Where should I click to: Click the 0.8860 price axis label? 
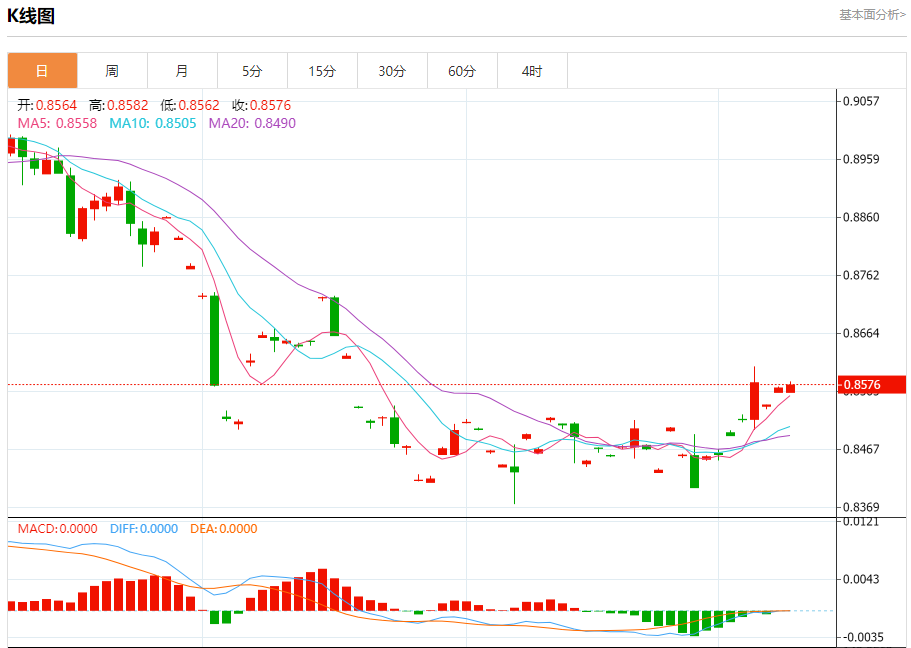[x=861, y=217]
